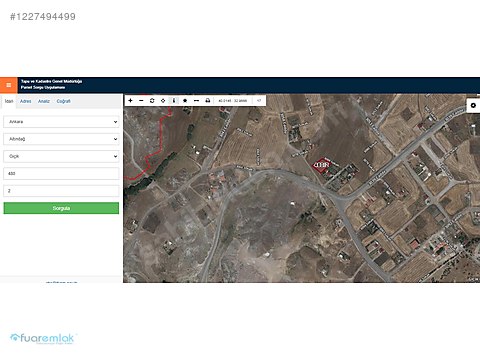This screenshot has width=480, height=360.
Task: Zoom in with the plus icon
Action: click(x=130, y=100)
